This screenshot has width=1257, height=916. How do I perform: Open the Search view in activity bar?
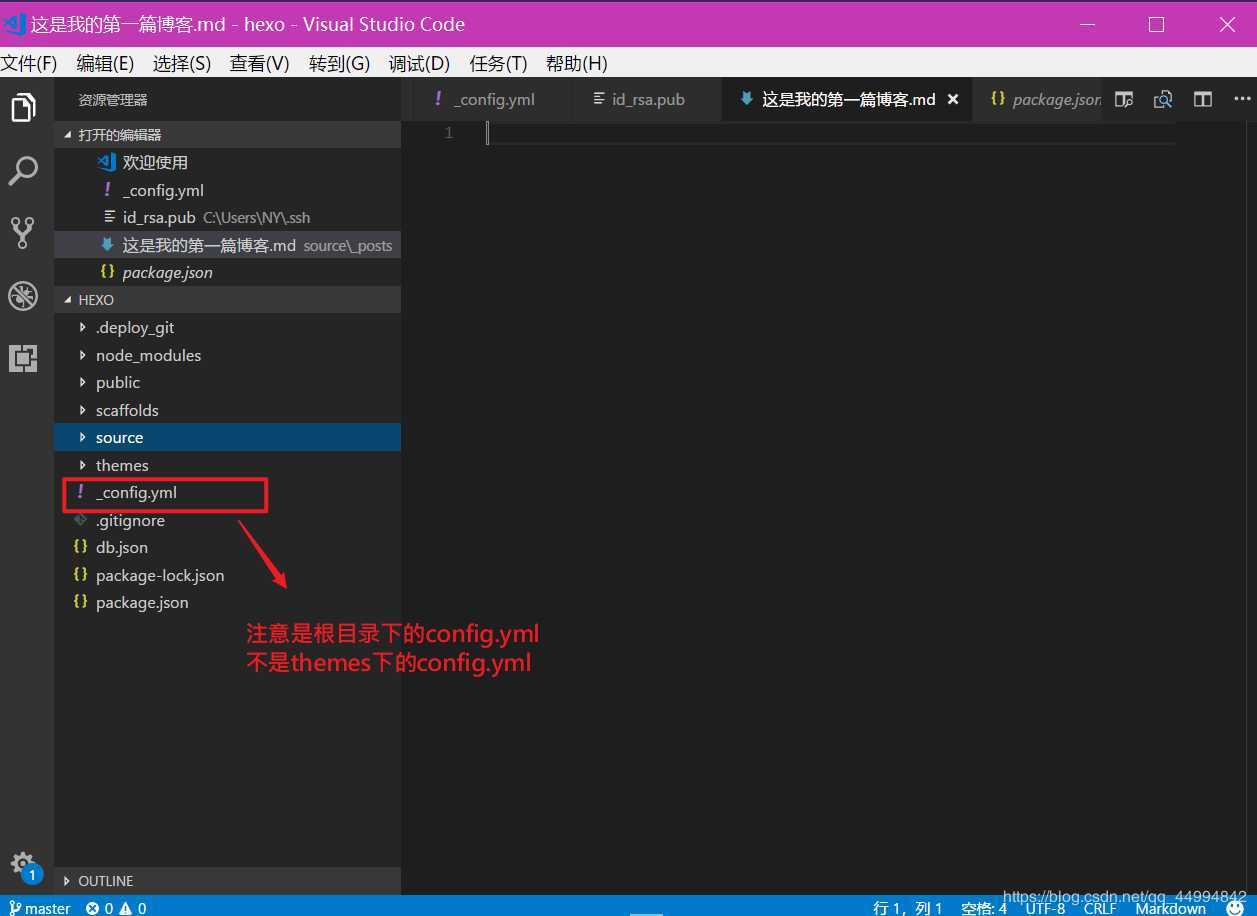23,170
